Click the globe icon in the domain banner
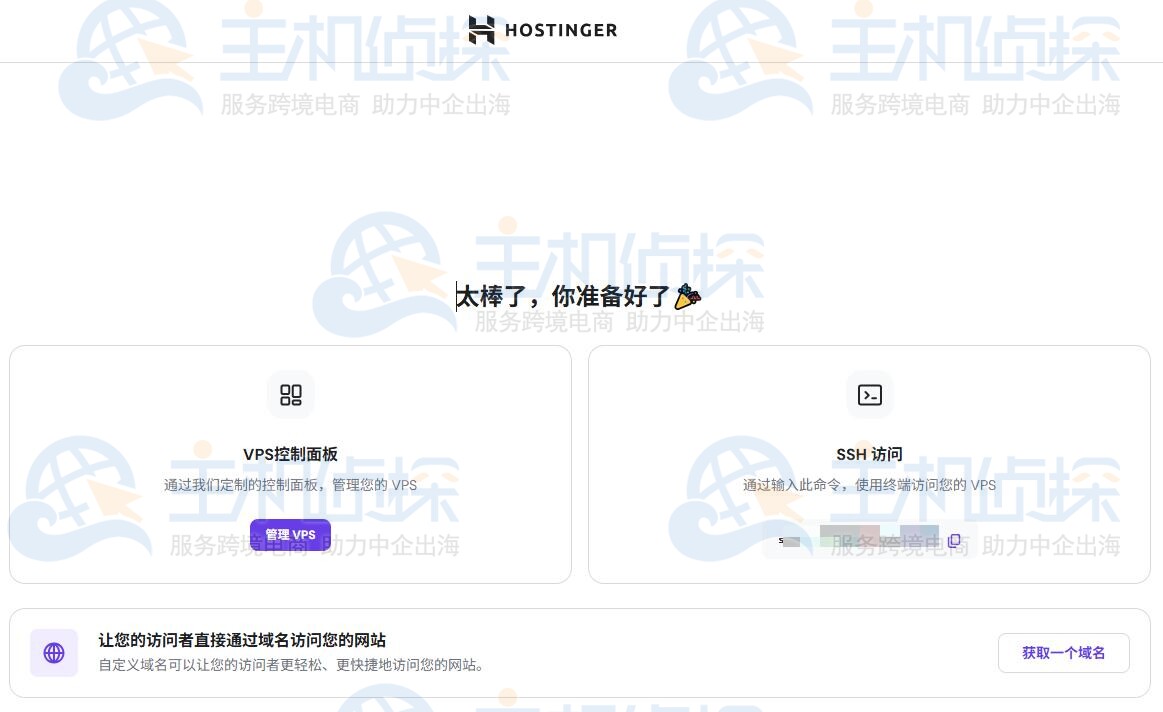The width and height of the screenshot is (1163, 712). tap(54, 652)
